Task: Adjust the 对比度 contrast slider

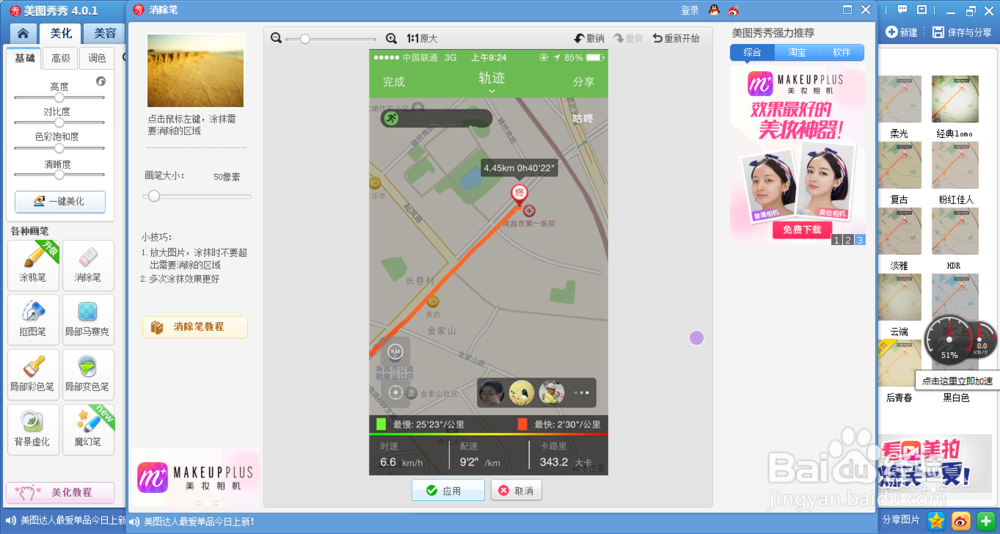Action: 59,122
